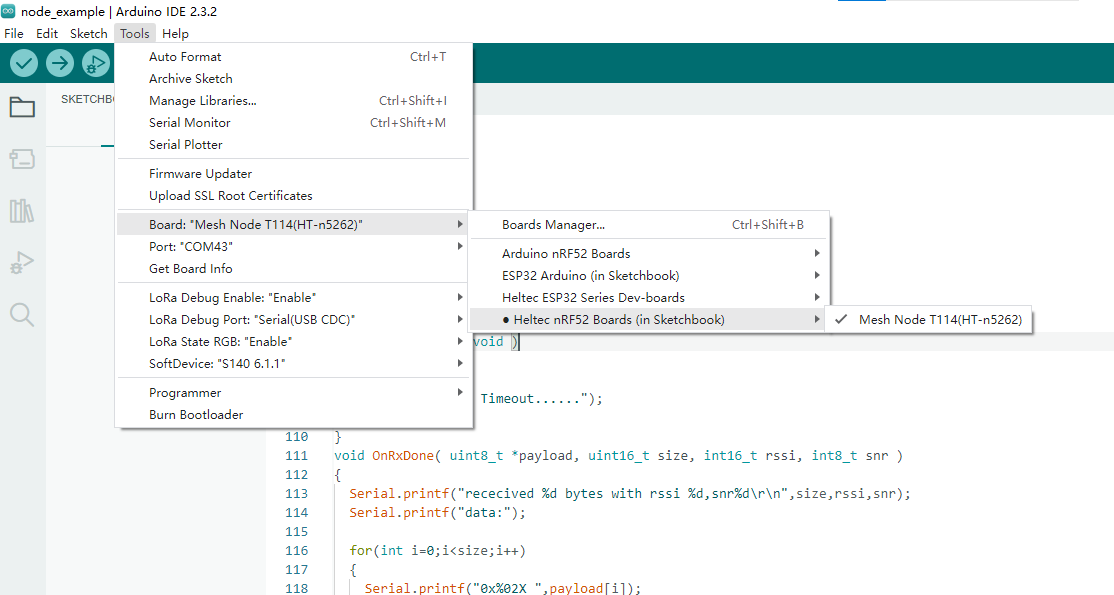Expand the ESP32 Arduino (in Sketchbook) submenu

tap(590, 276)
